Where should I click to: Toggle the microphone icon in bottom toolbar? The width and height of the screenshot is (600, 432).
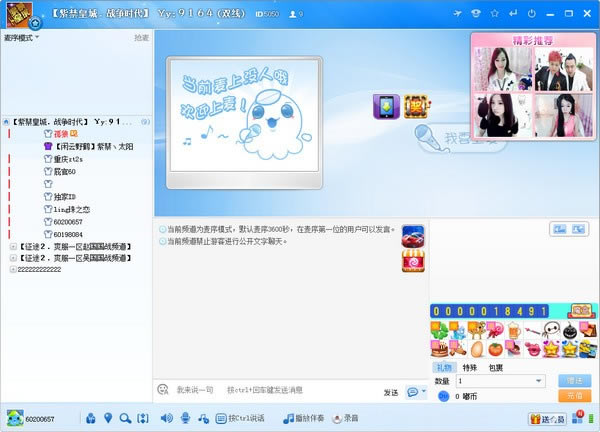(186, 418)
